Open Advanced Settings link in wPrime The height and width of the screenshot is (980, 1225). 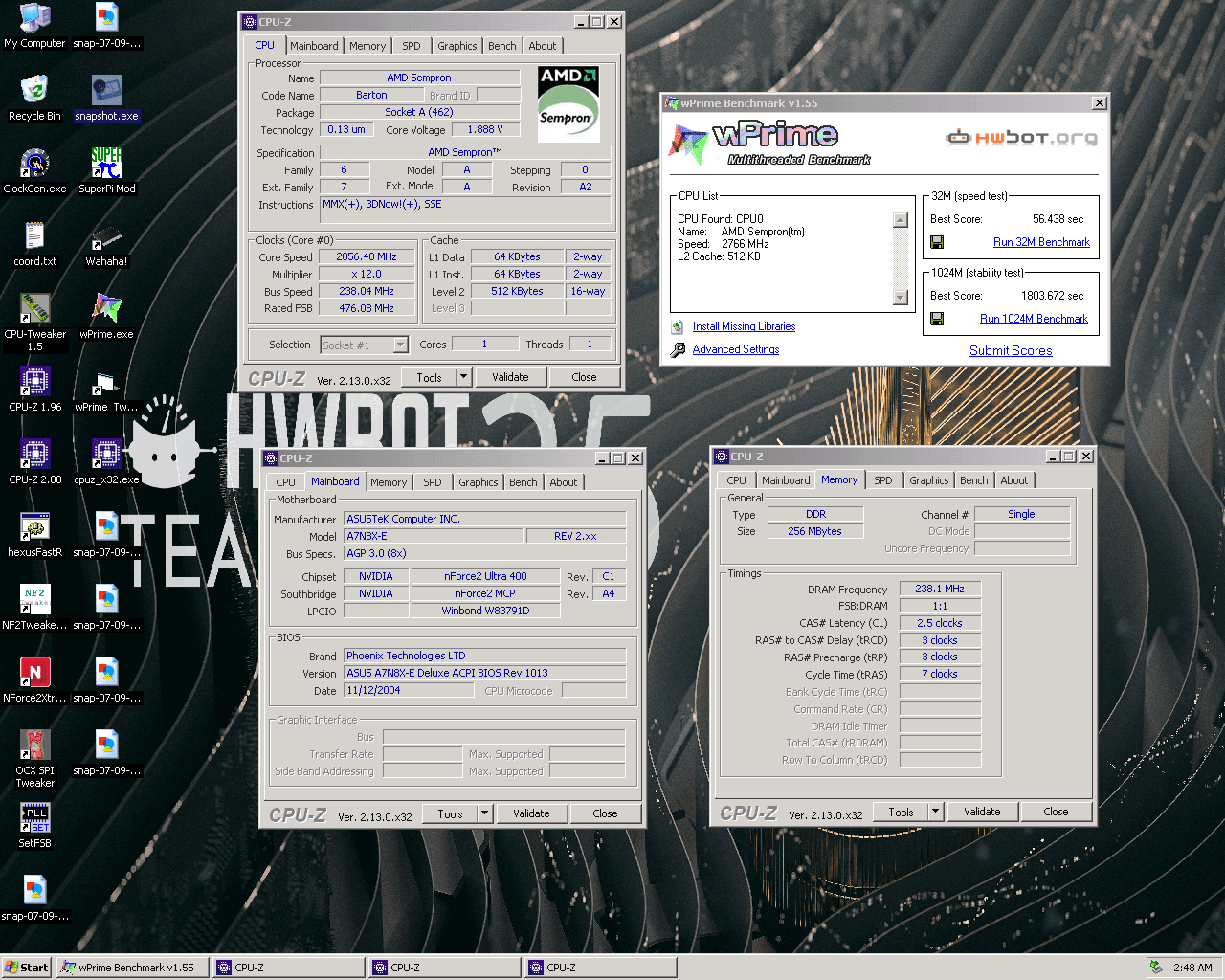point(736,349)
